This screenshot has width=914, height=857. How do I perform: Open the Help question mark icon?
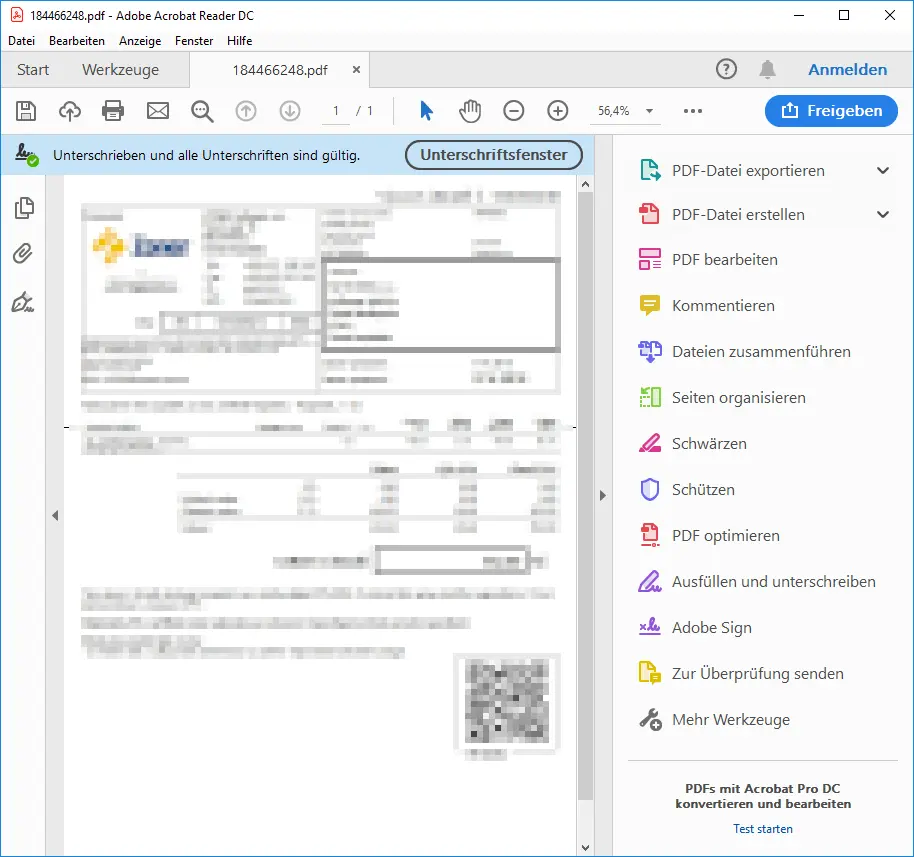click(726, 69)
